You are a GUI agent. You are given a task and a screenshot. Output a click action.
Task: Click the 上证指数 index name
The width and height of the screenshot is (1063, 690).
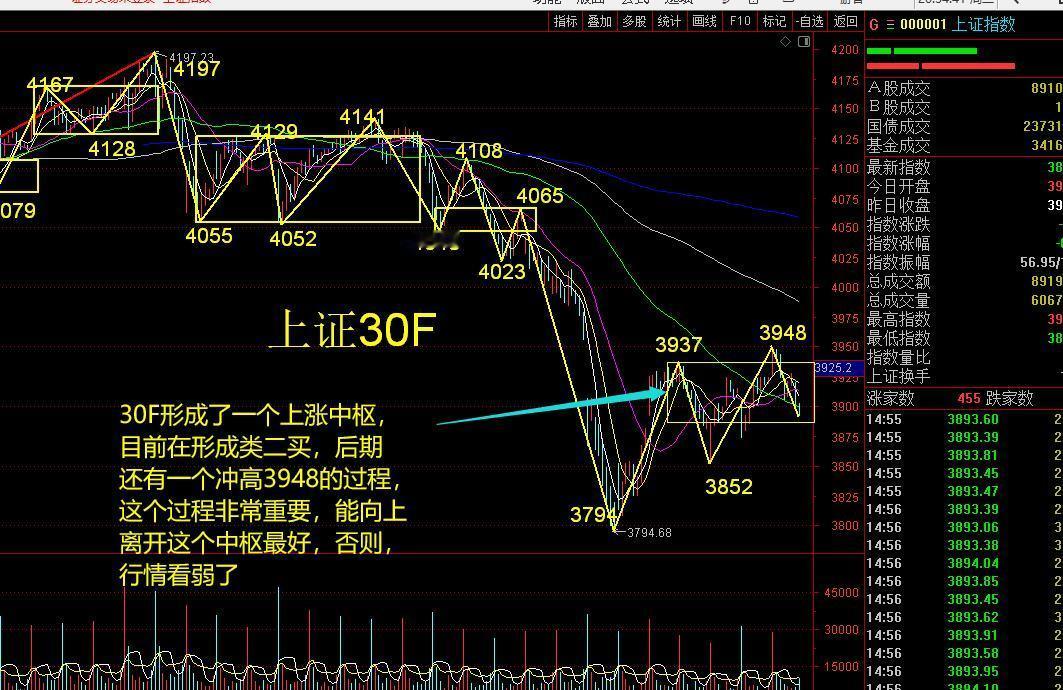[x=984, y=24]
